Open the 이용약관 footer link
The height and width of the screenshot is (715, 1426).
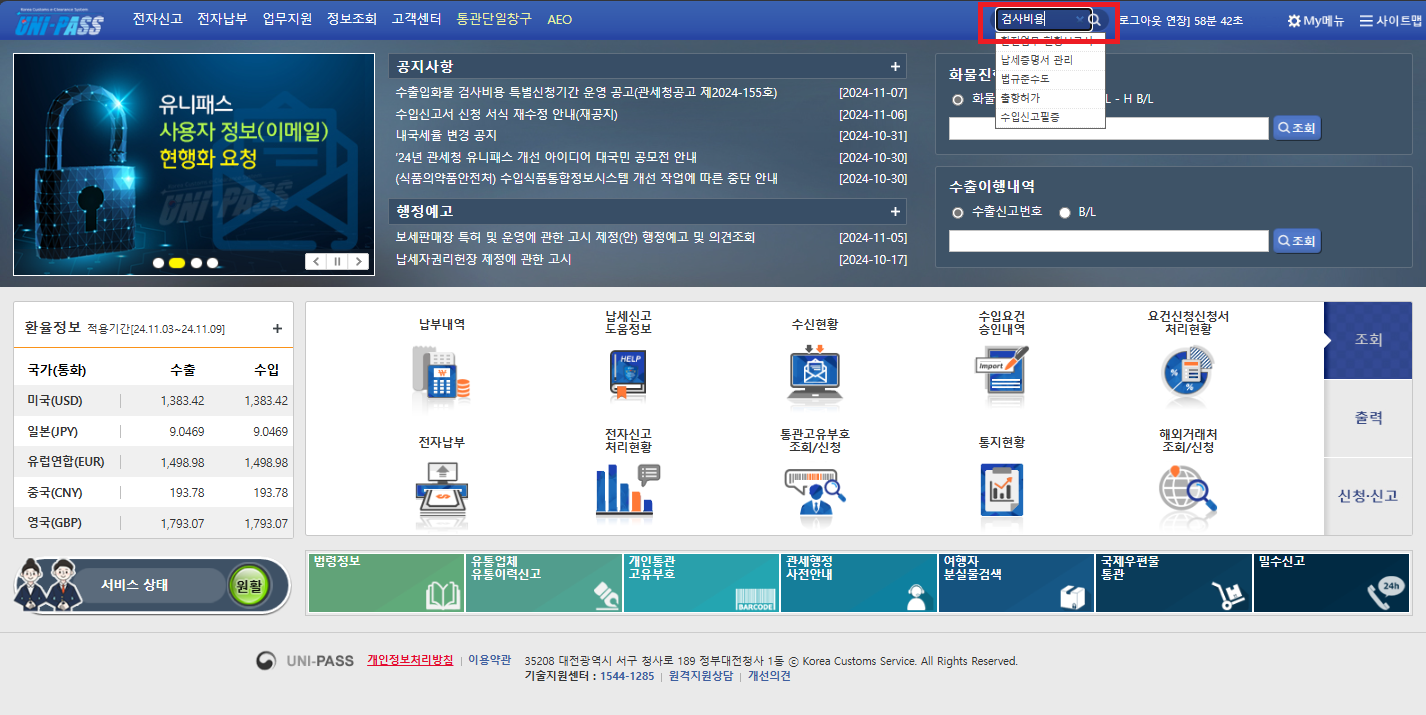pyautogui.click(x=489, y=660)
